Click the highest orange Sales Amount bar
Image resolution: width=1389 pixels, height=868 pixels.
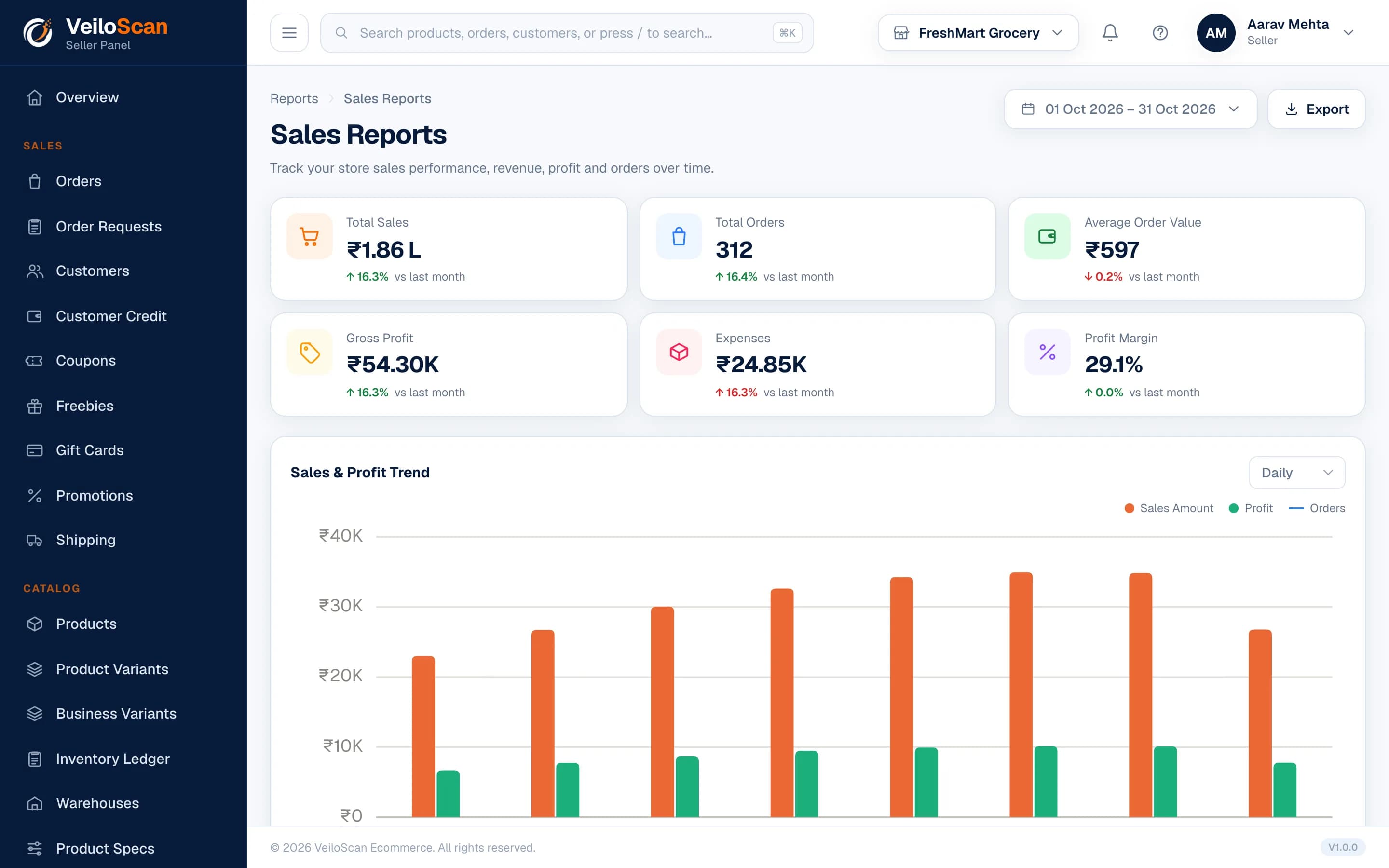pyautogui.click(x=1021, y=694)
